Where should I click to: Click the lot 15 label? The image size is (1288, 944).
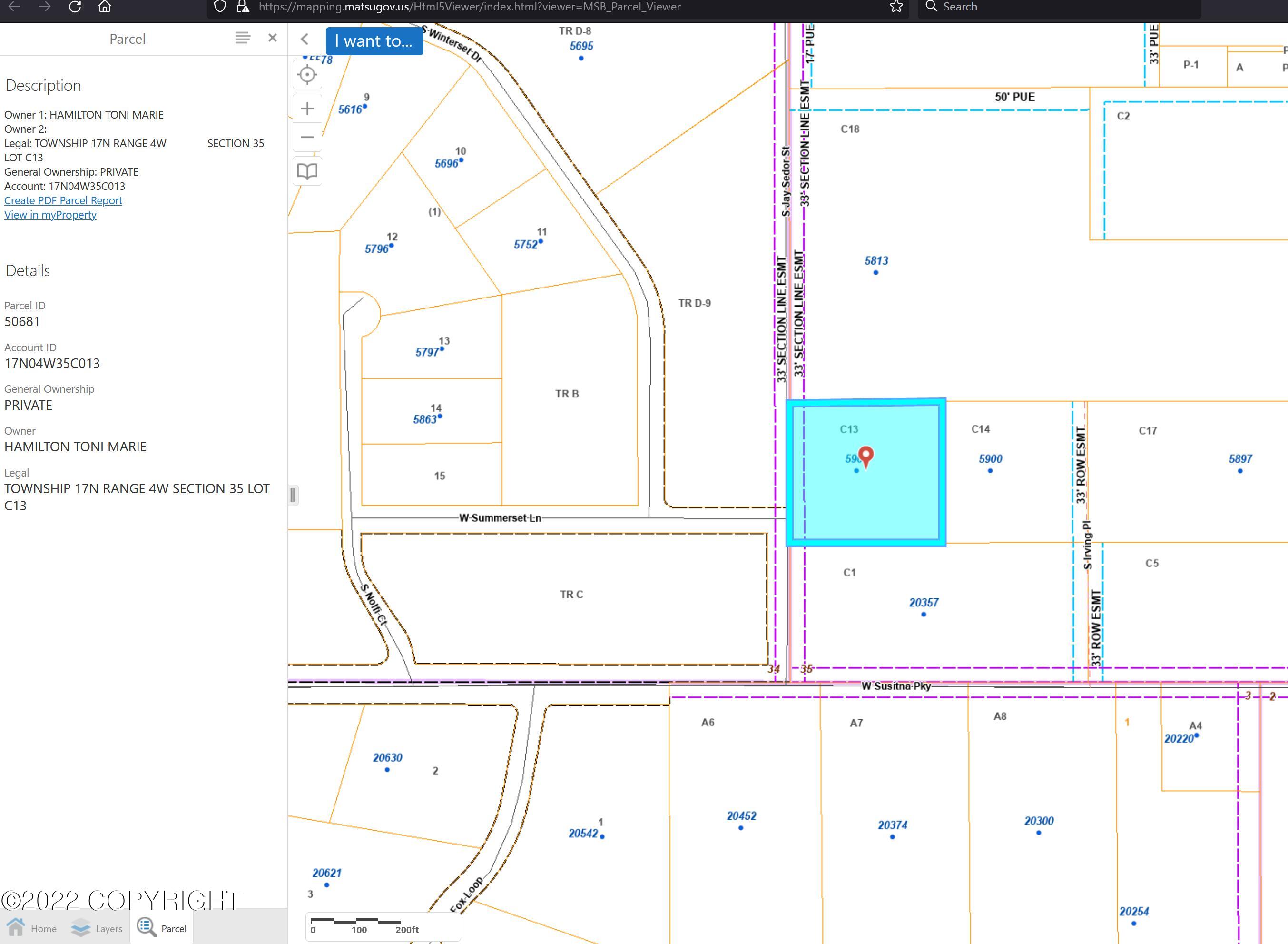point(439,476)
